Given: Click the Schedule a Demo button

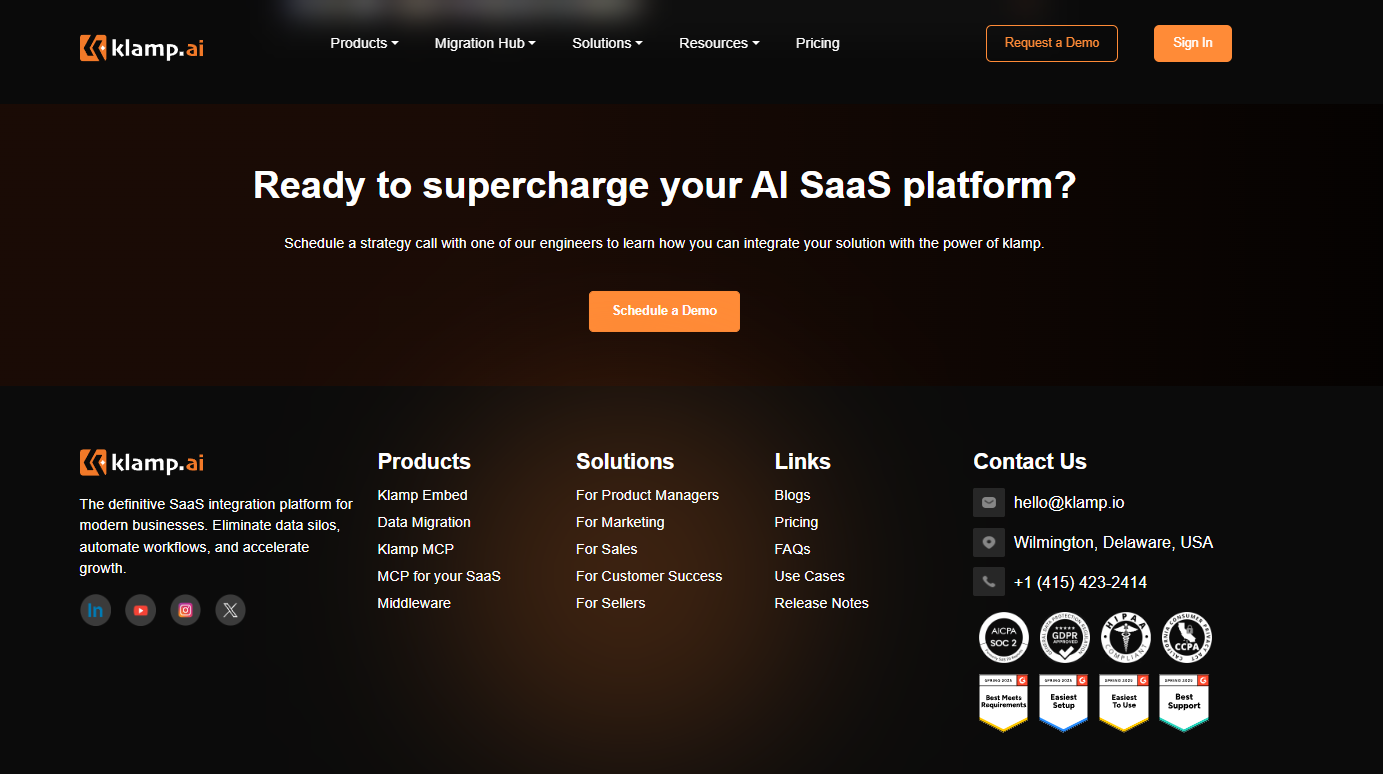Looking at the screenshot, I should [x=664, y=311].
